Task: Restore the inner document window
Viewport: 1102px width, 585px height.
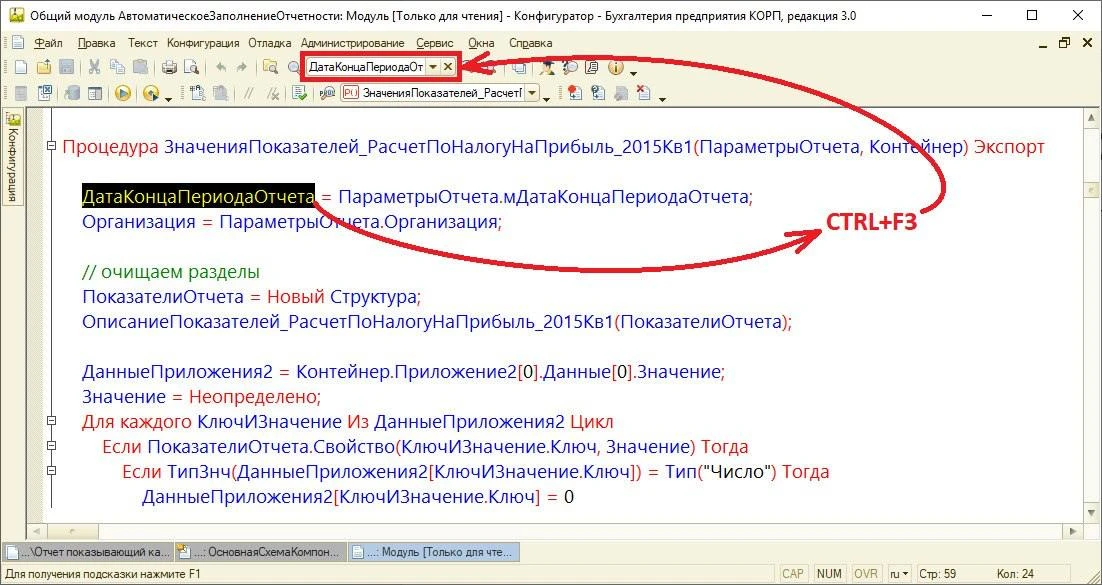Action: click(1065, 43)
